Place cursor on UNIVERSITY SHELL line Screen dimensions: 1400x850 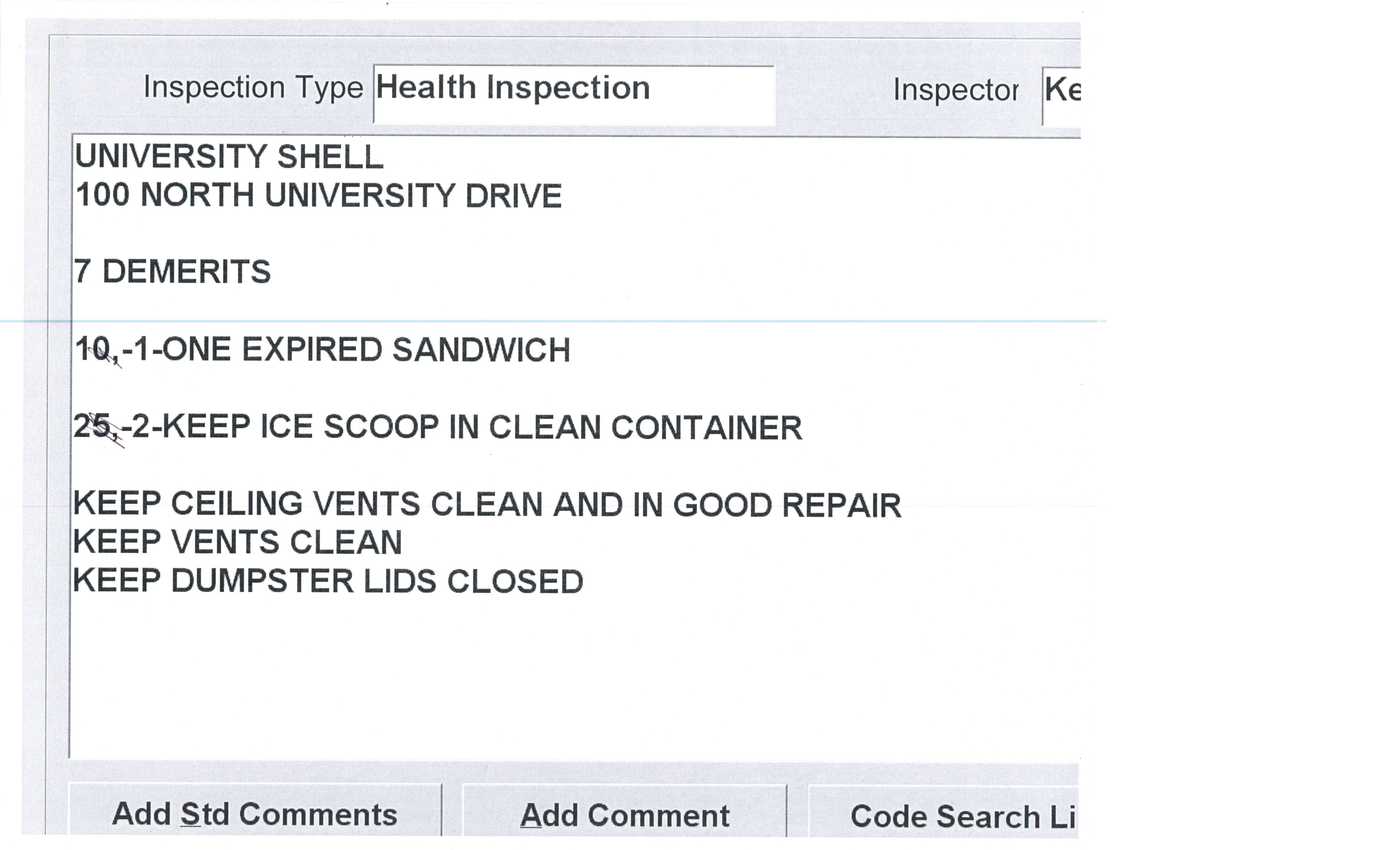pyautogui.click(x=230, y=157)
